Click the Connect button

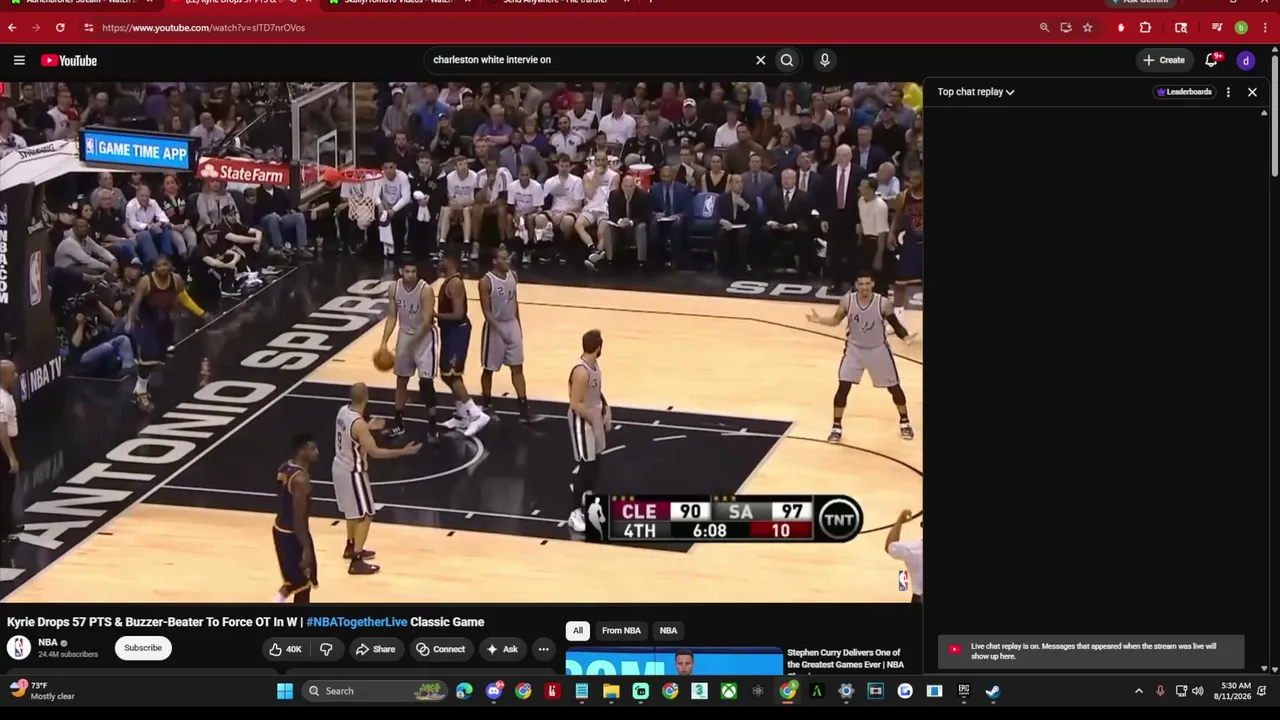tap(440, 649)
